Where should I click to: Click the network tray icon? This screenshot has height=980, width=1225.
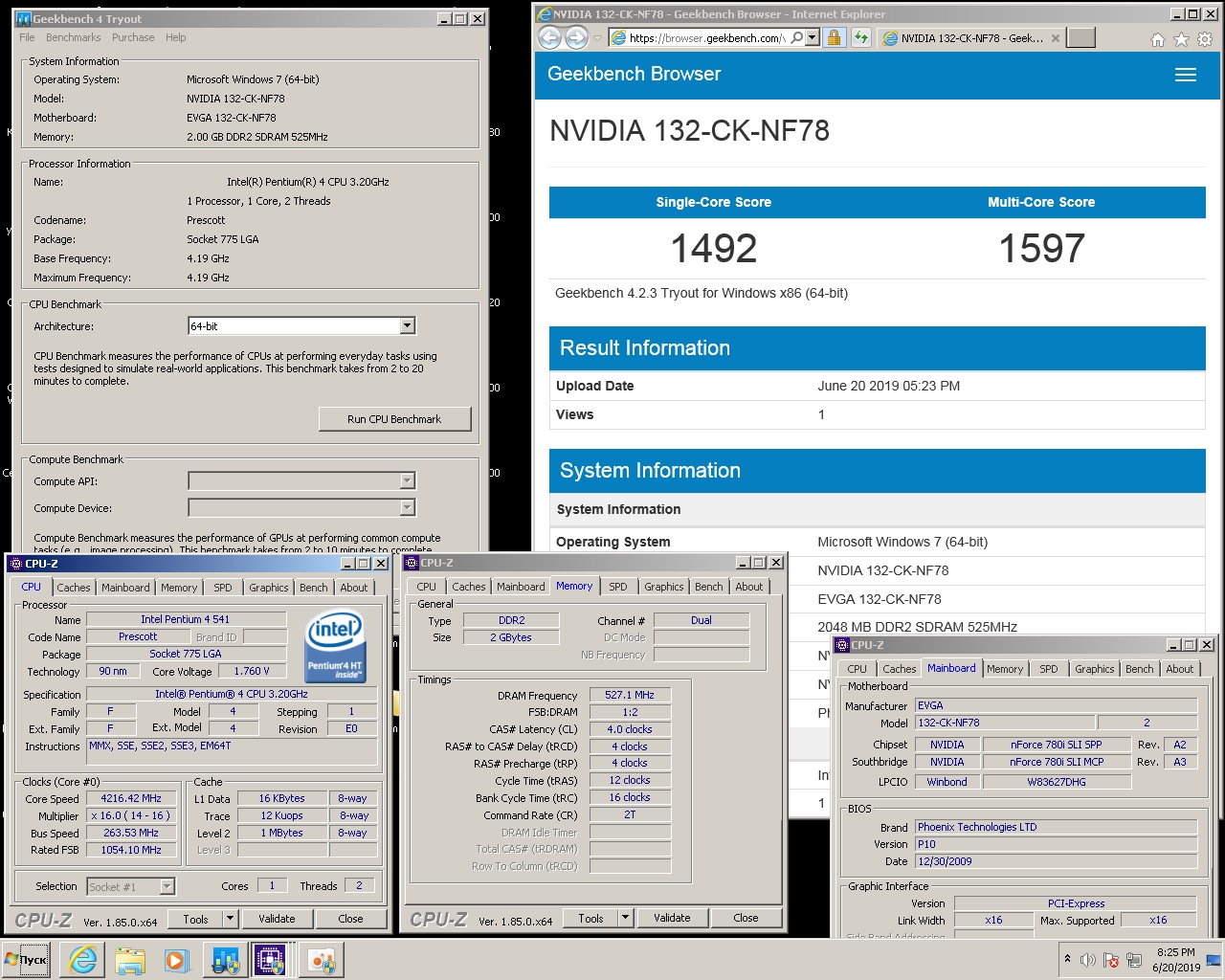[x=1134, y=960]
